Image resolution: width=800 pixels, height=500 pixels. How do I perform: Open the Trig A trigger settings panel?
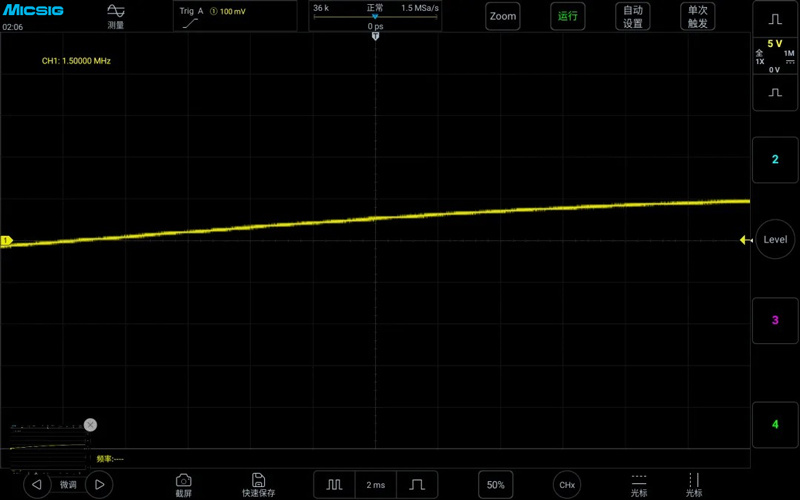235,16
